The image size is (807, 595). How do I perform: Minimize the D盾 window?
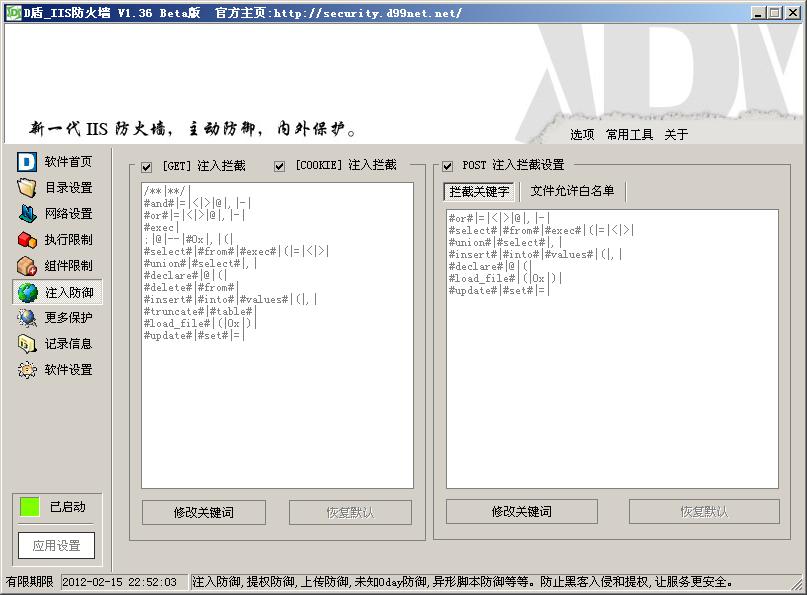(x=757, y=13)
